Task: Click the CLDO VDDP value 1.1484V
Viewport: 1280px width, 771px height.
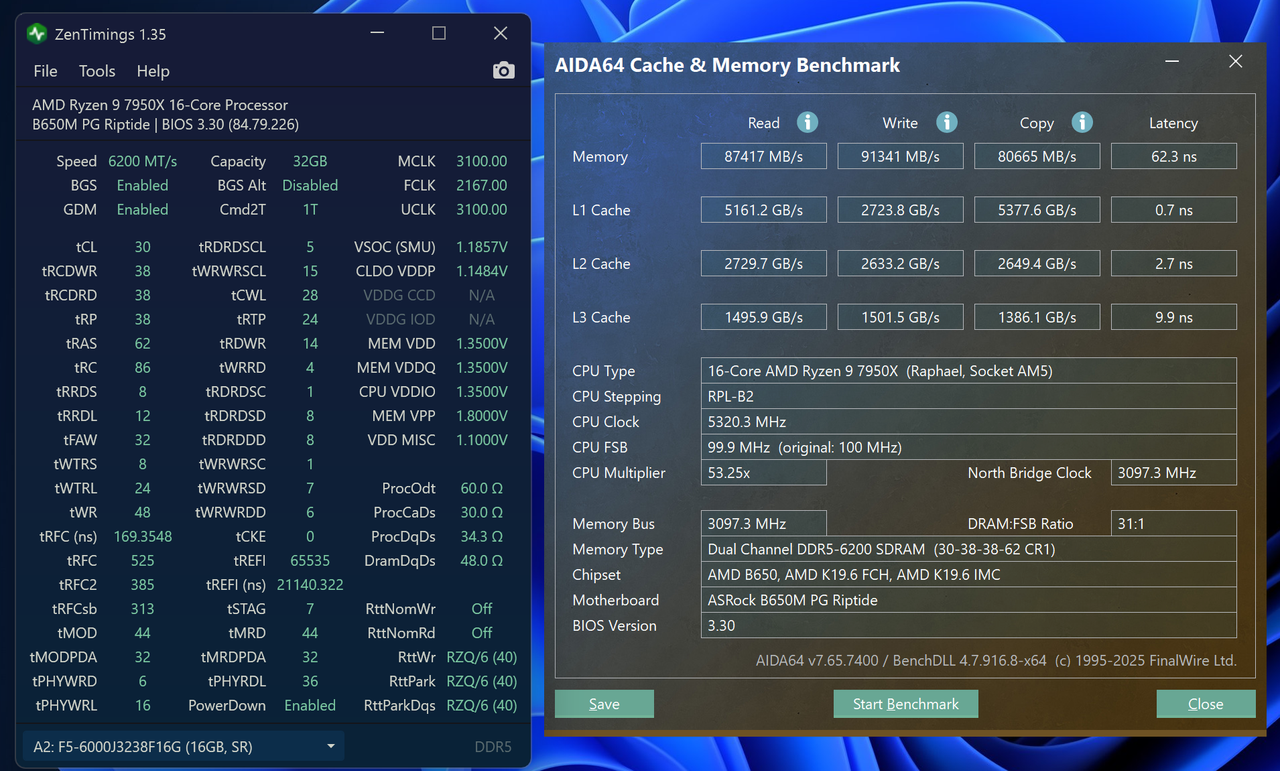Action: [x=481, y=271]
